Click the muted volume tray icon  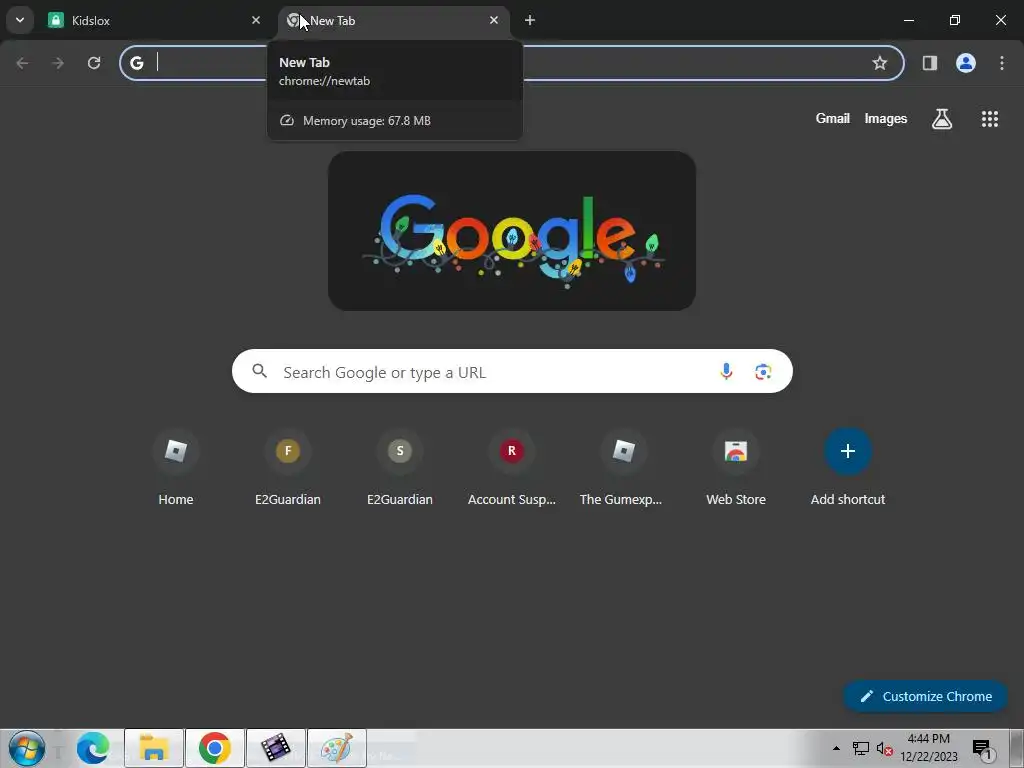(x=884, y=748)
